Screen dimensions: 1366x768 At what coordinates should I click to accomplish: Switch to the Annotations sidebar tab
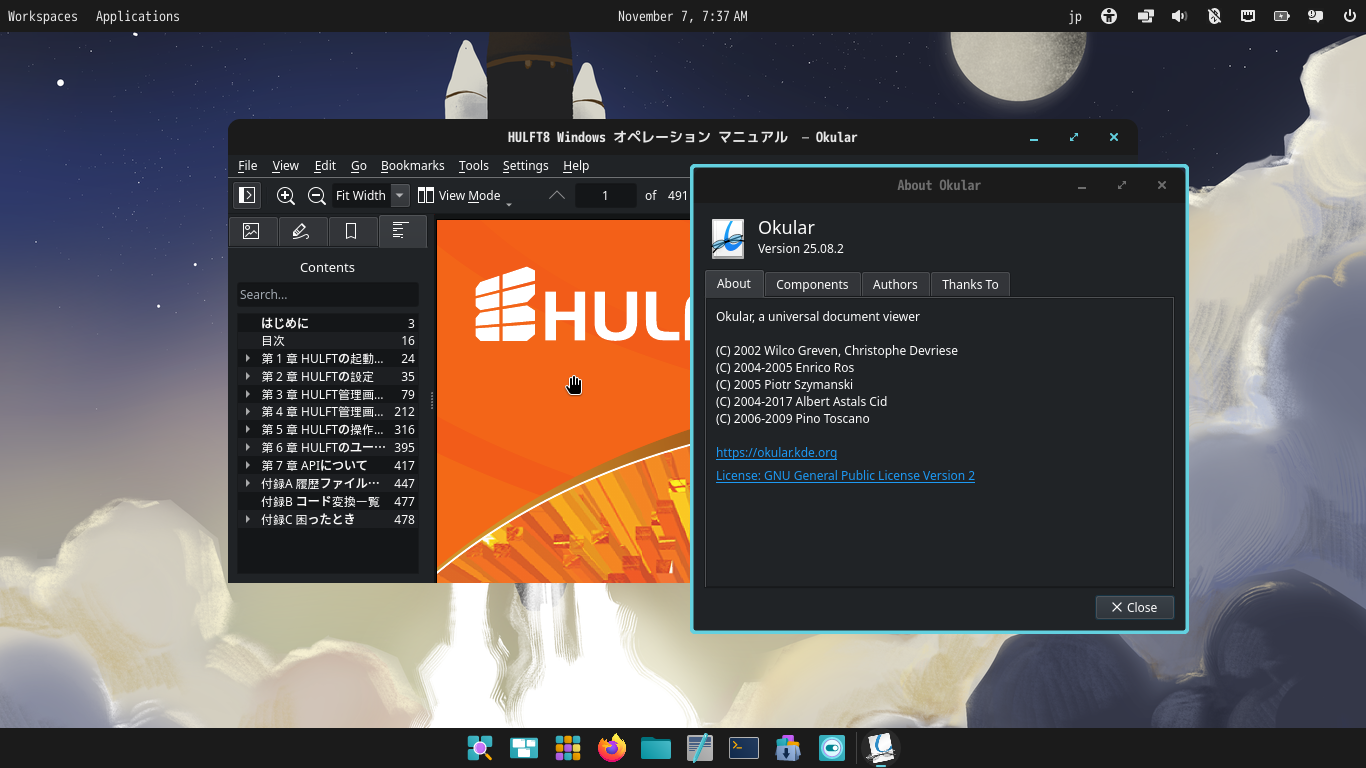point(302,231)
